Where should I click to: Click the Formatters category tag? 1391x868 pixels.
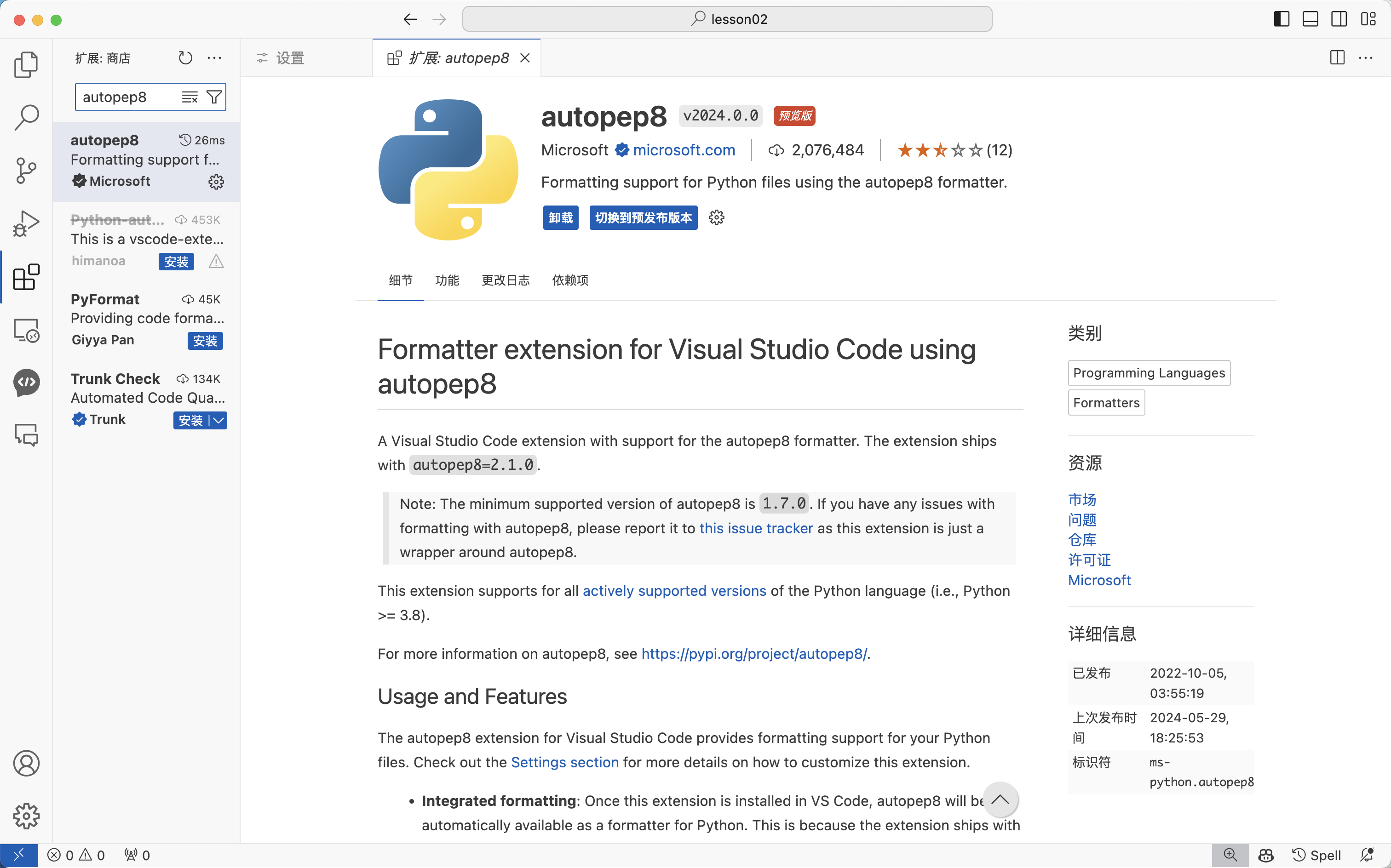point(1106,403)
